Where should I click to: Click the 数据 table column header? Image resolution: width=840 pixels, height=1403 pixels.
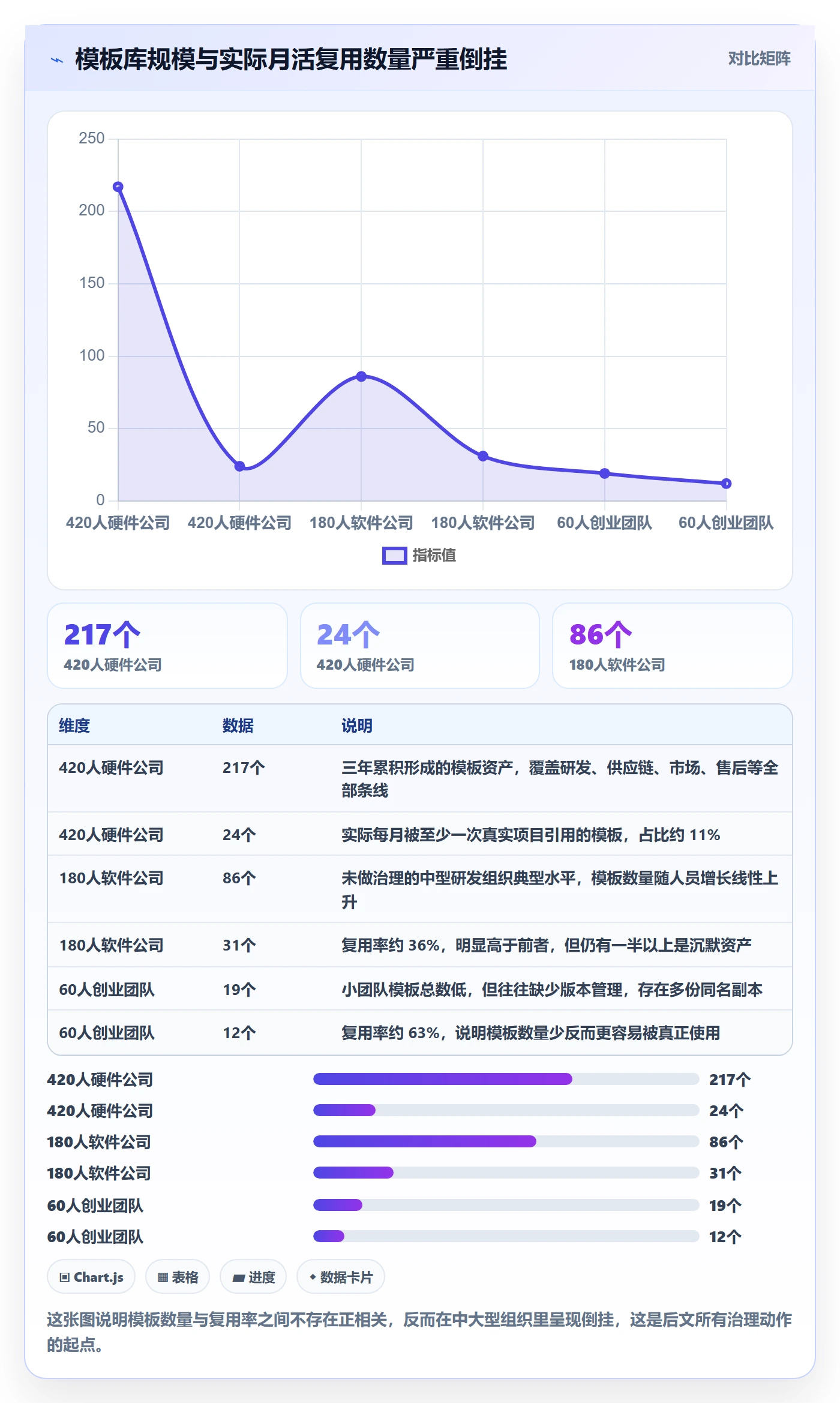[x=238, y=726]
